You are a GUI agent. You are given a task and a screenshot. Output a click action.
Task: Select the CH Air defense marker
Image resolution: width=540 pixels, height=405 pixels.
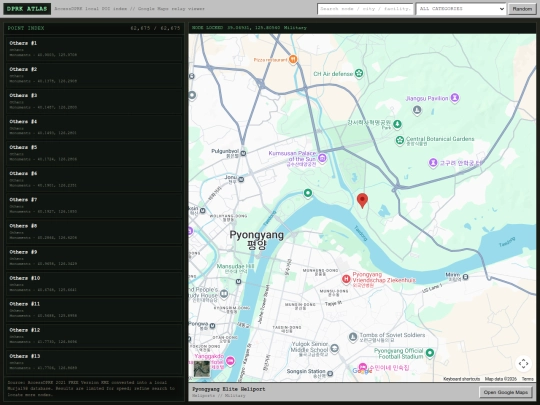359,73
